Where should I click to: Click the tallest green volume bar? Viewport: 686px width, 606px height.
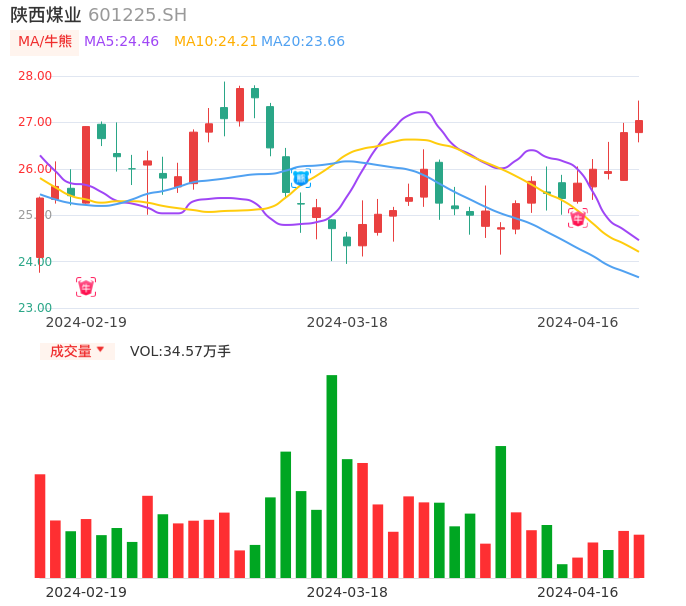(x=331, y=476)
